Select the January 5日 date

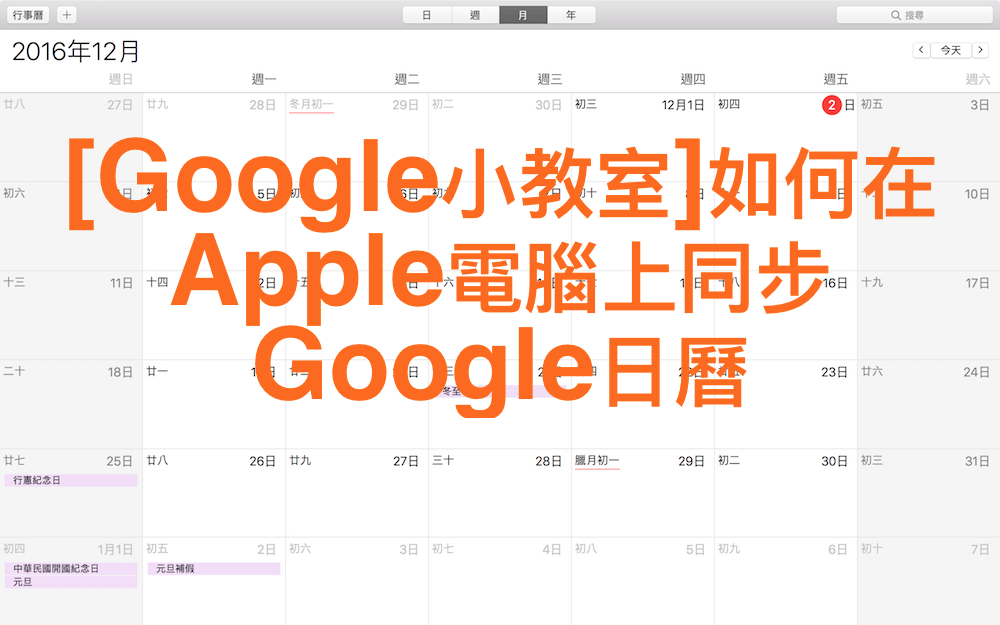tap(695, 549)
